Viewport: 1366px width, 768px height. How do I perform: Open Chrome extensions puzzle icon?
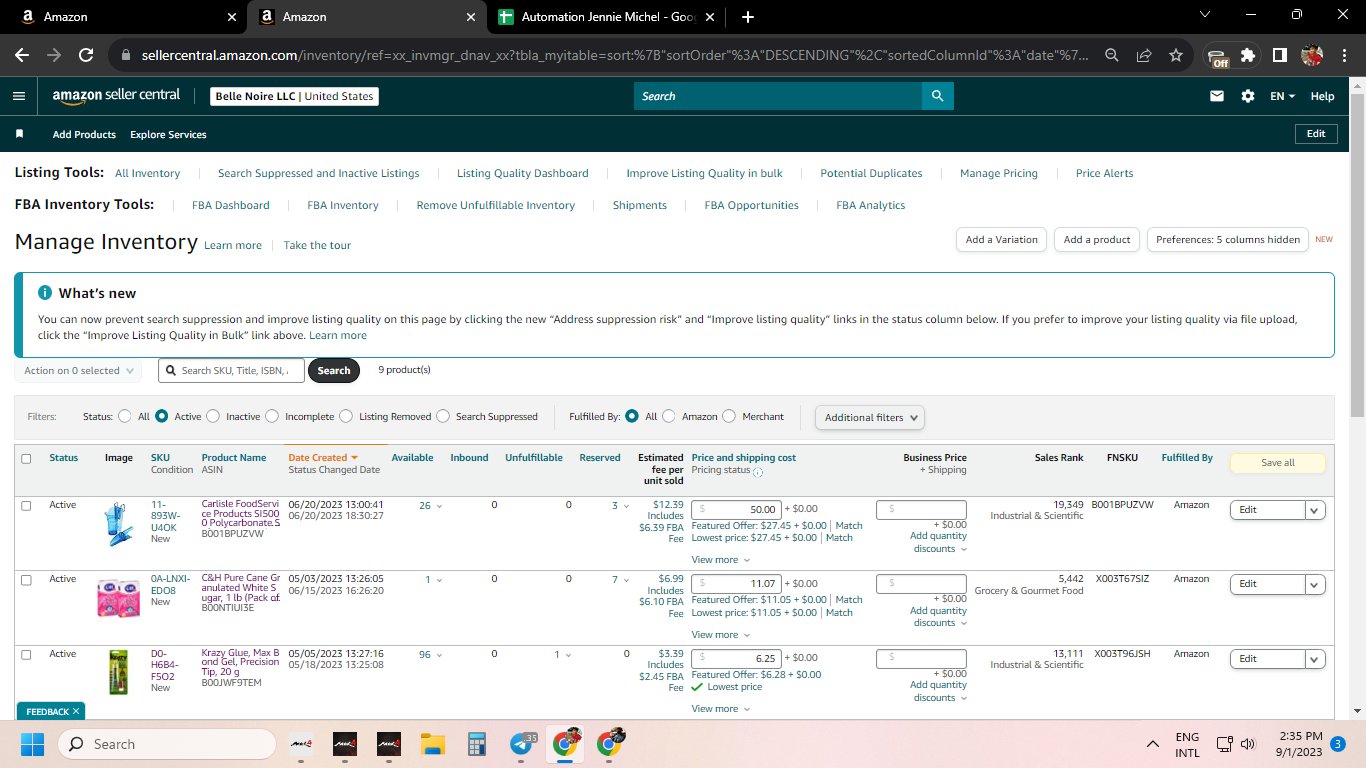[x=1248, y=55]
